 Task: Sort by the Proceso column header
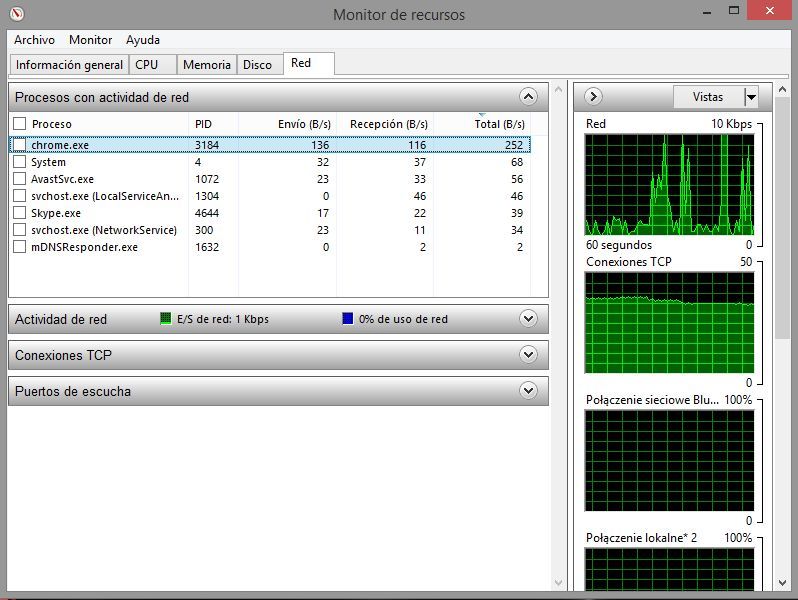pos(51,124)
